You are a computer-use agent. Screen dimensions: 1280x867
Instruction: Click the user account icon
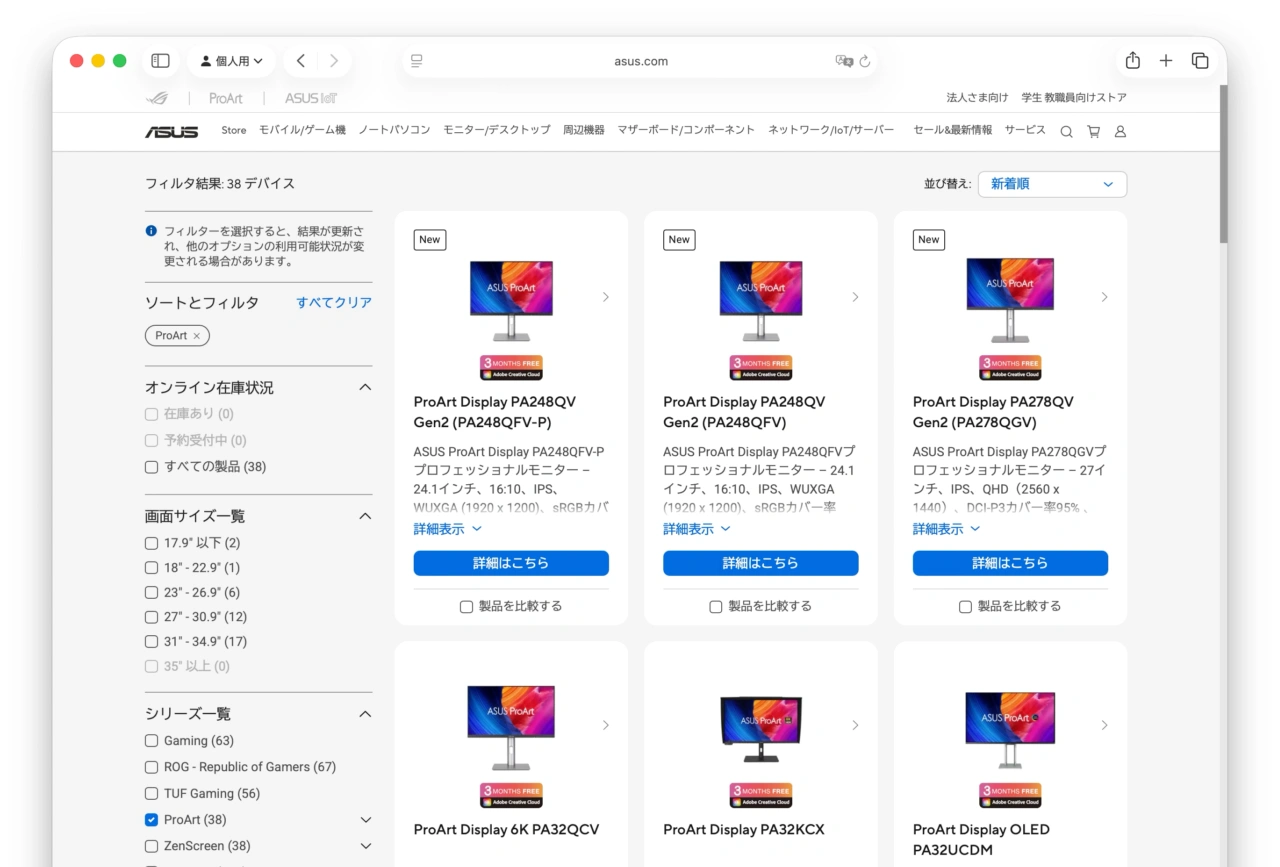click(1120, 131)
